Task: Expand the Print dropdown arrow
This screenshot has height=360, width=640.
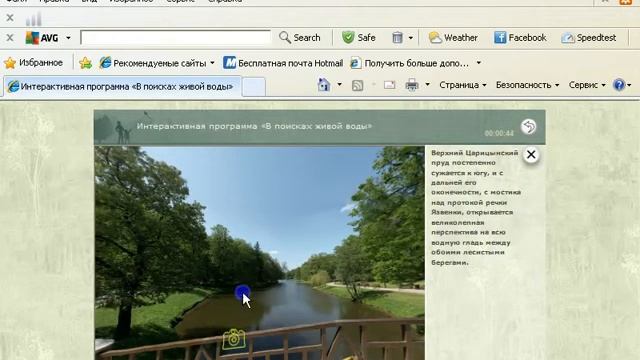Action: click(x=427, y=84)
